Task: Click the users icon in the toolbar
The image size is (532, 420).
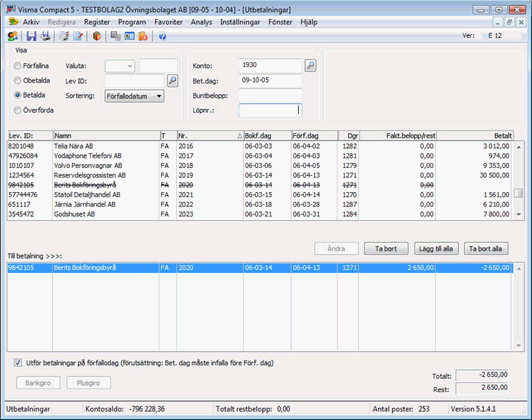Action: pyautogui.click(x=13, y=36)
